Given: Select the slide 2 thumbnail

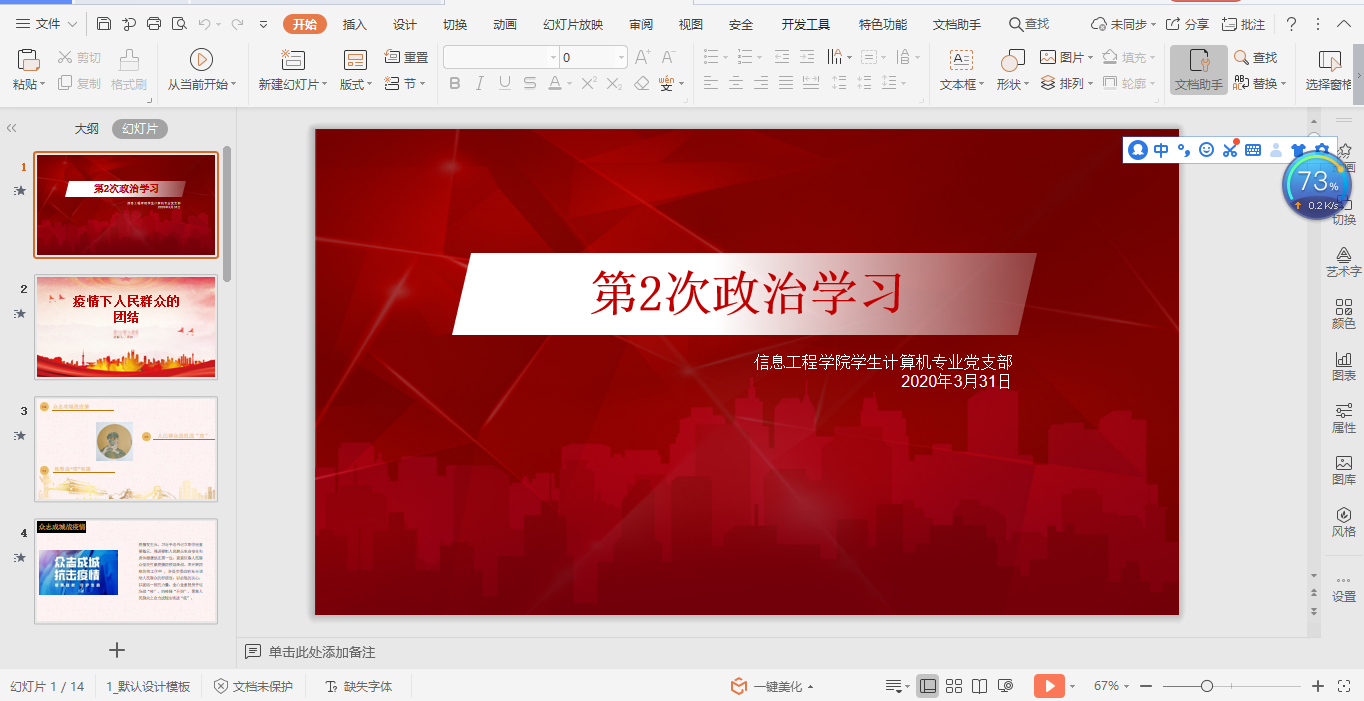Looking at the screenshot, I should [x=126, y=327].
